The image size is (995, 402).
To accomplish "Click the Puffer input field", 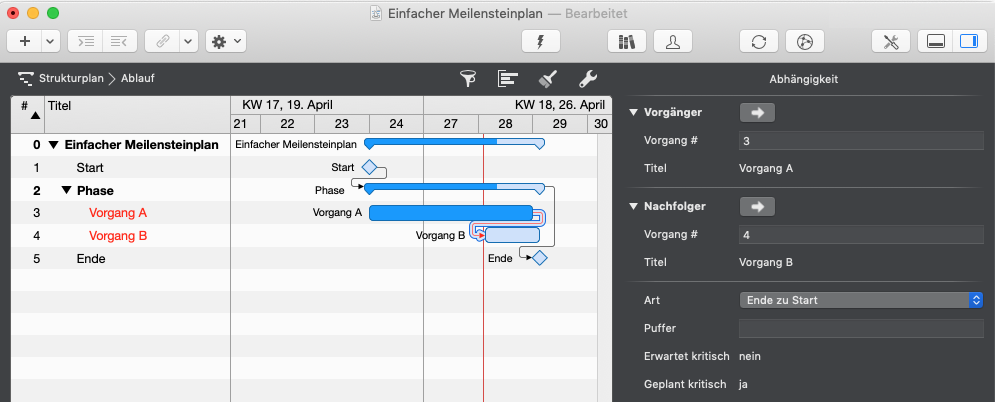I will [860, 328].
